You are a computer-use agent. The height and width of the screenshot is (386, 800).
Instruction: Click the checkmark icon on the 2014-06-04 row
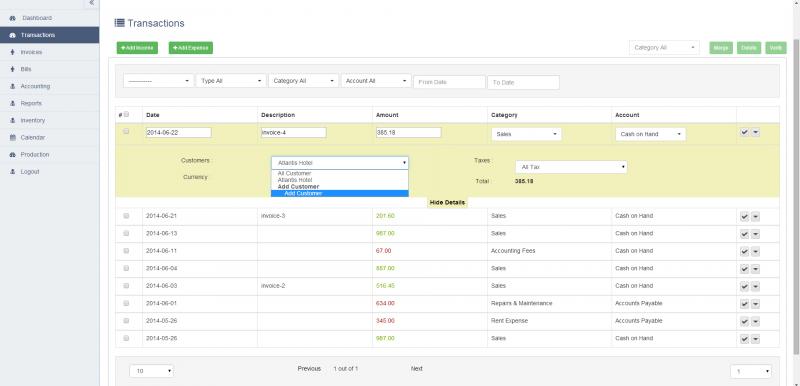744,269
